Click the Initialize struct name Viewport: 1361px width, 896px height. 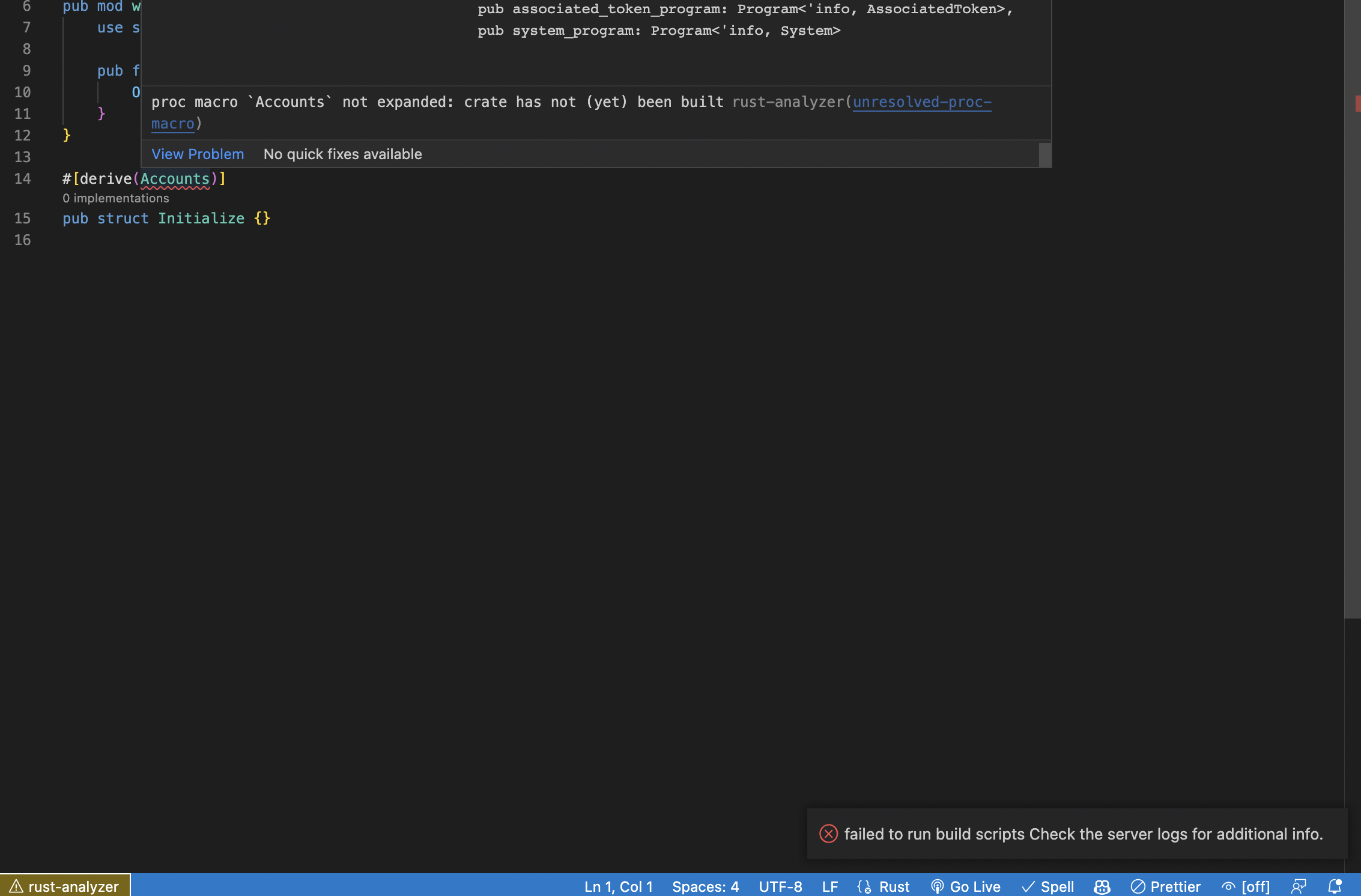tap(201, 219)
